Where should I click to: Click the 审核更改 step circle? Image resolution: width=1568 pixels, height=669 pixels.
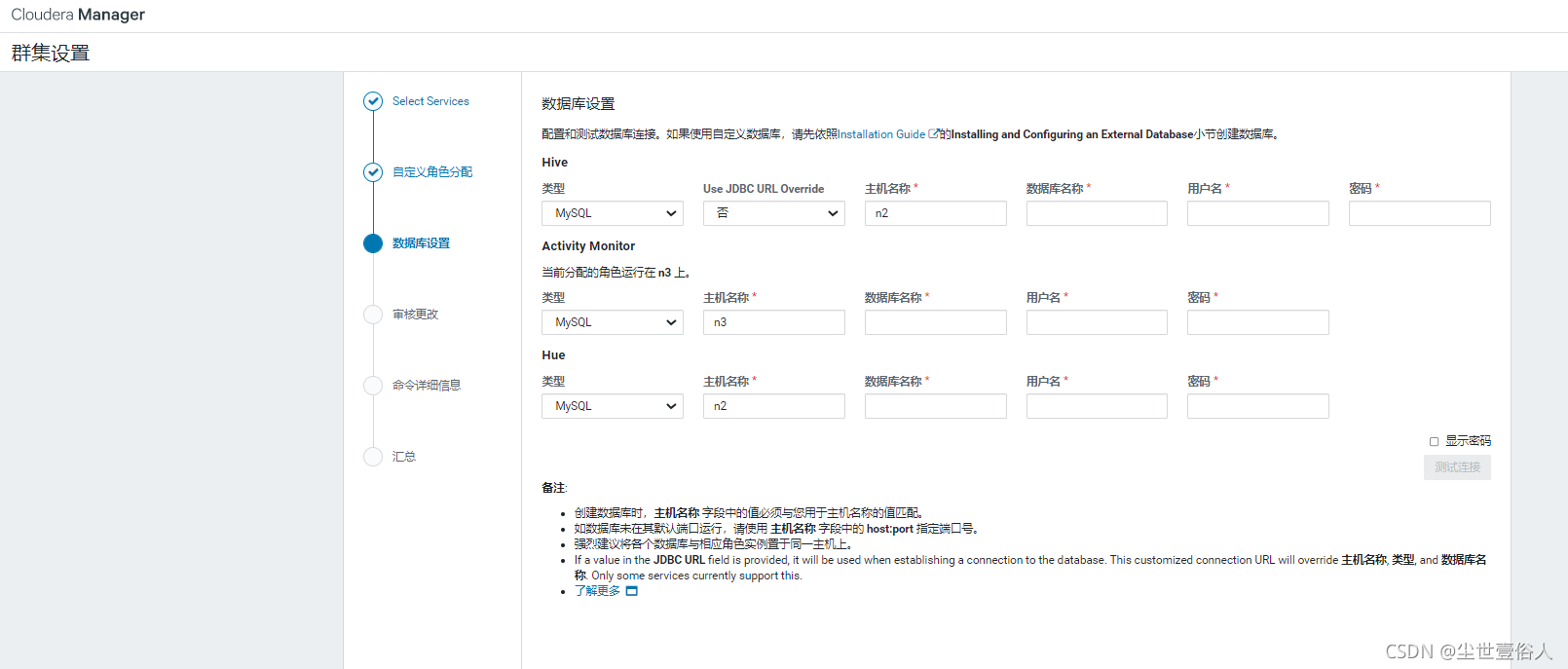(x=373, y=315)
